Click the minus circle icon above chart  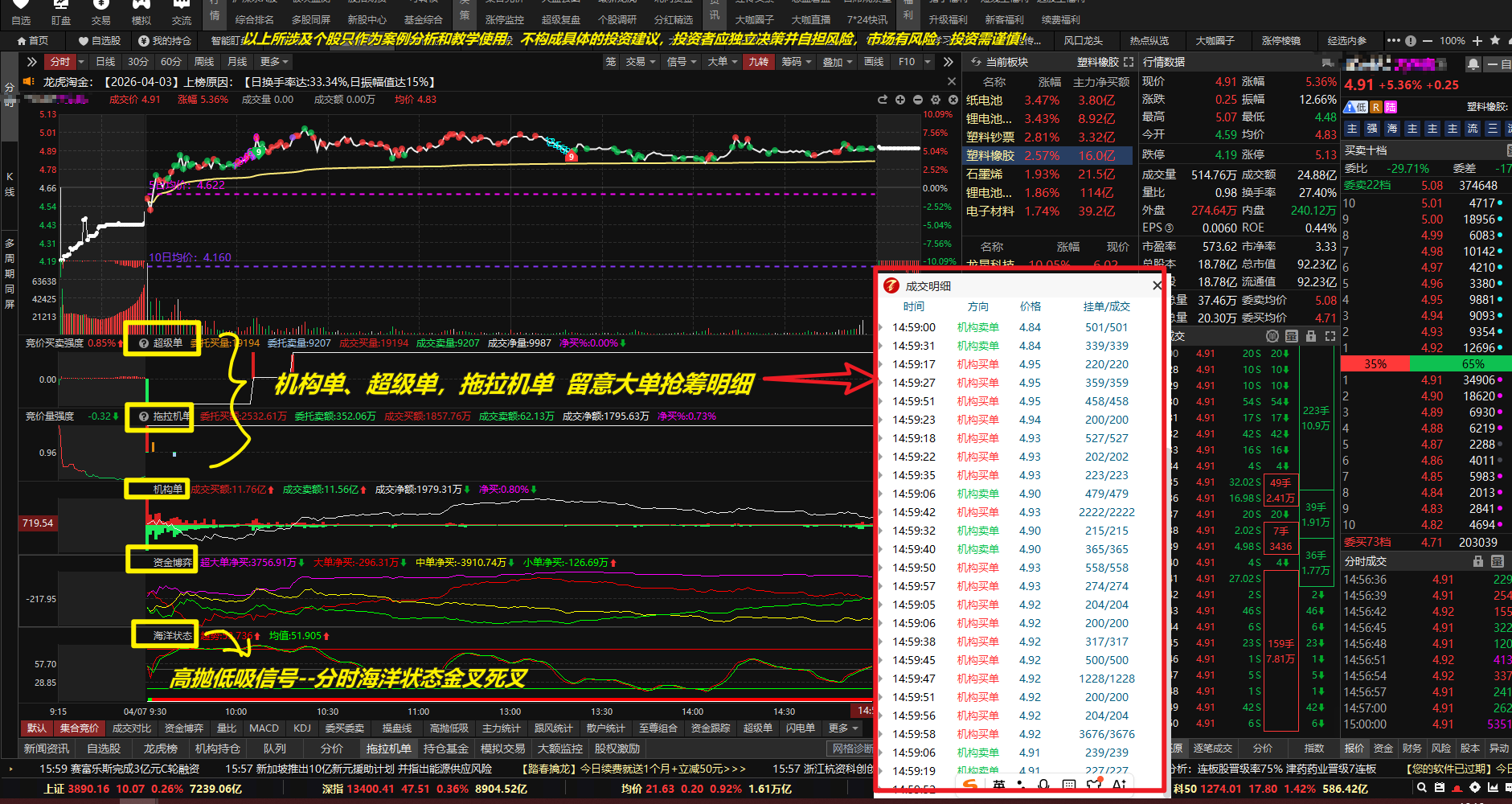pos(918,100)
